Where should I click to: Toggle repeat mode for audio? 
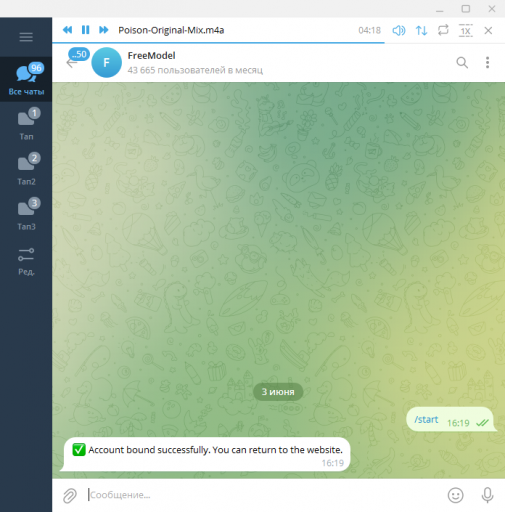443,30
